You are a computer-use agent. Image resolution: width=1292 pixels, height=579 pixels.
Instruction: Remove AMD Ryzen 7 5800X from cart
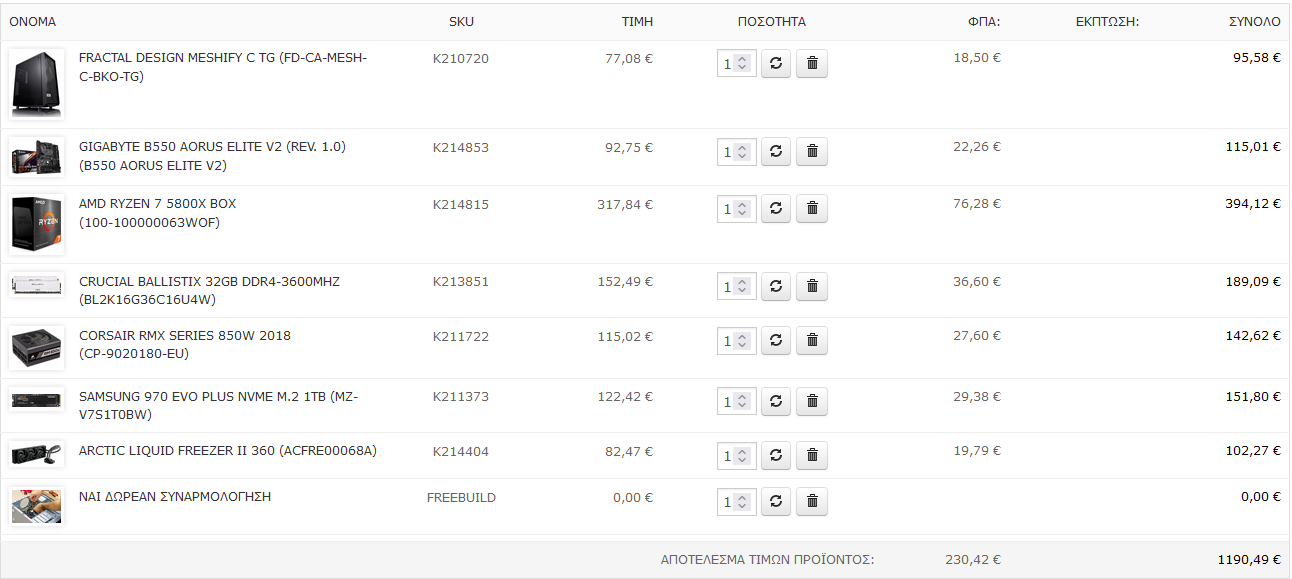click(x=812, y=209)
